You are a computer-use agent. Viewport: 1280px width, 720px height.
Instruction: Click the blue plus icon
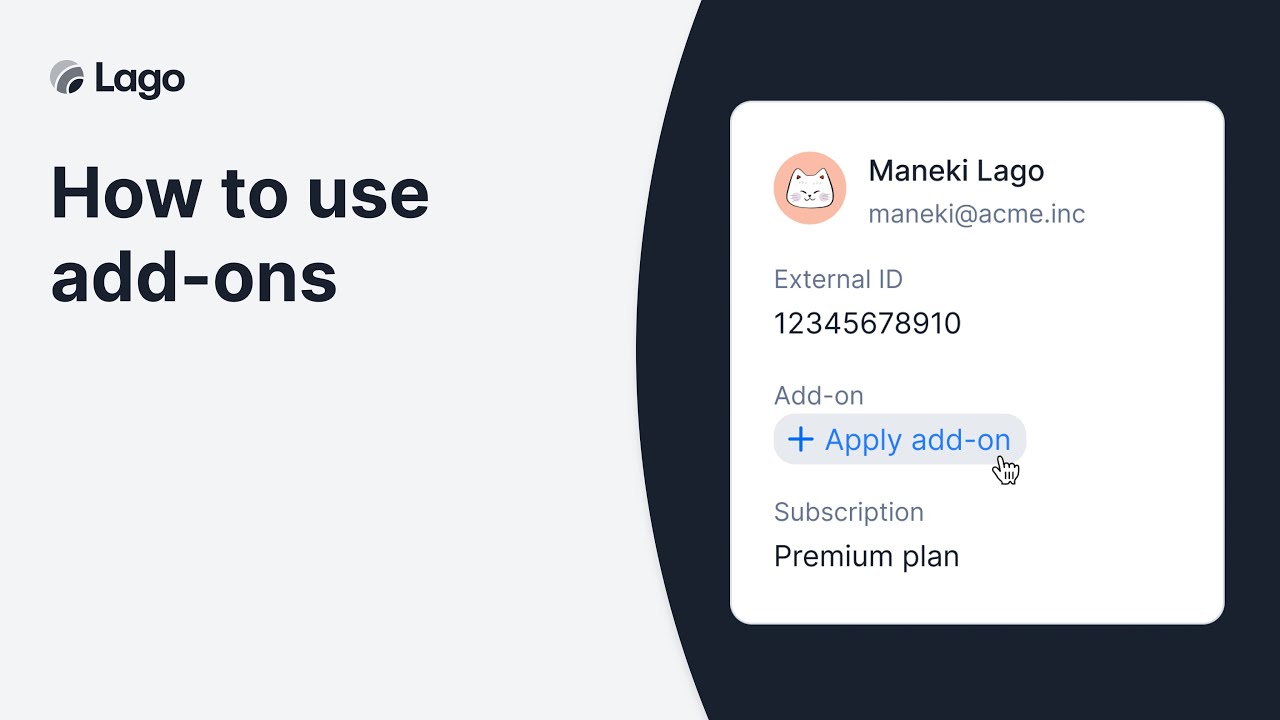(x=800, y=440)
